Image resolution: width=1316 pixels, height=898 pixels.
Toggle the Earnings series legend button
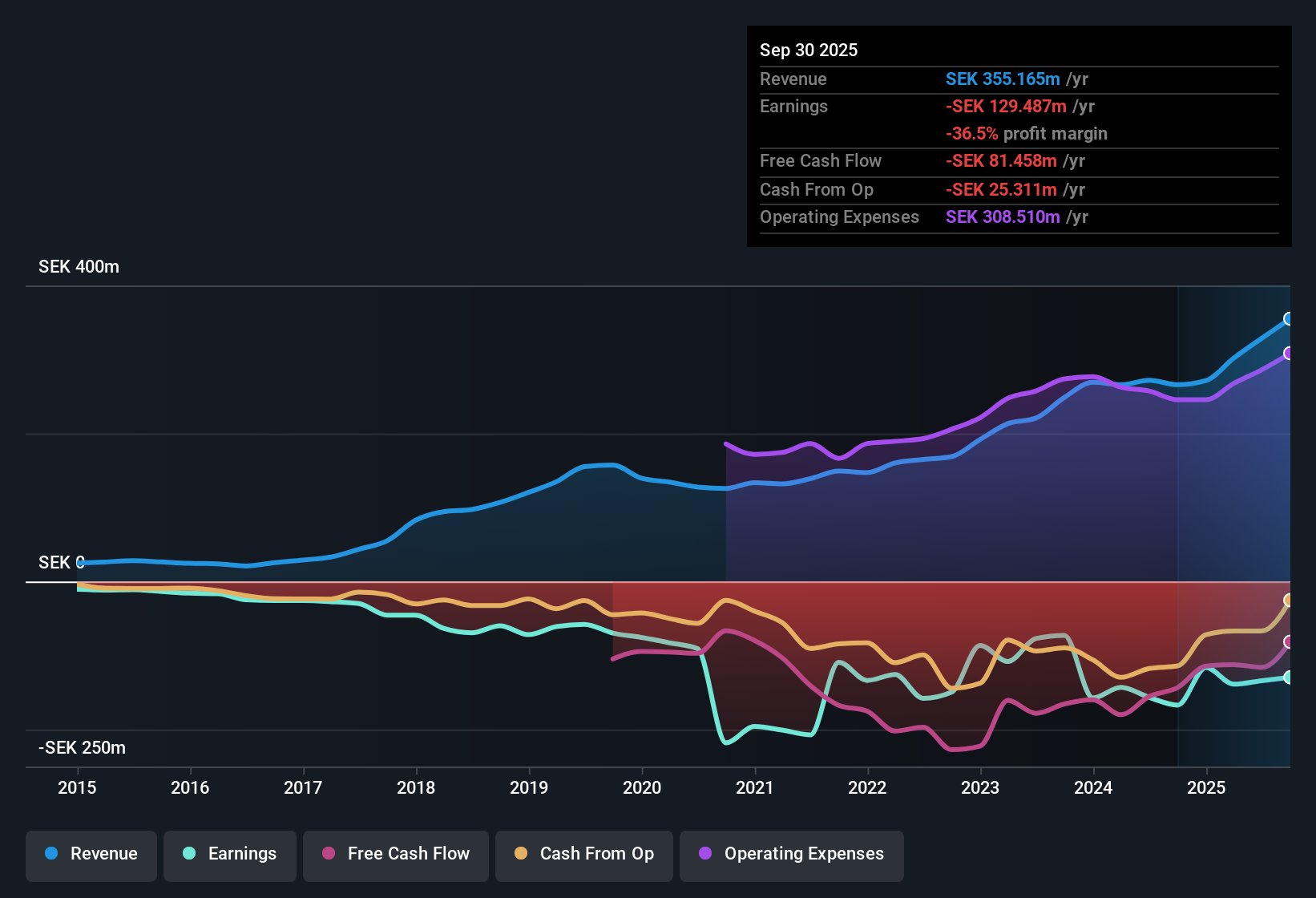(230, 854)
